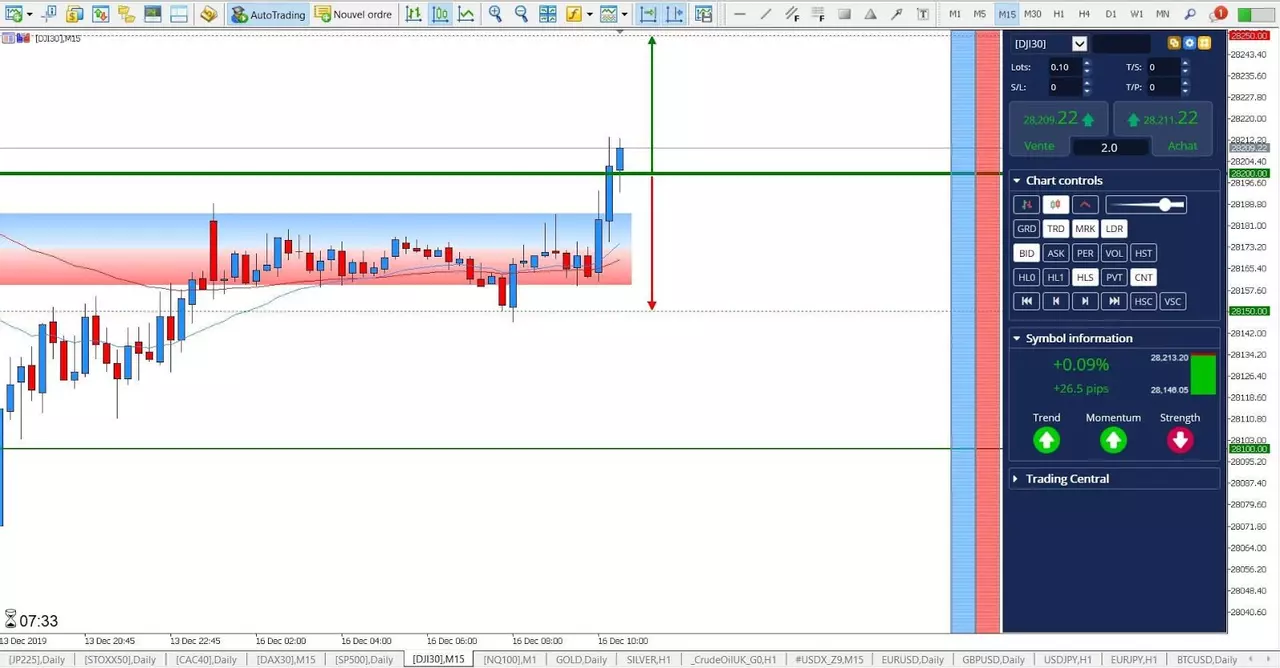Open the DJI30 symbol dropdown

(1079, 44)
